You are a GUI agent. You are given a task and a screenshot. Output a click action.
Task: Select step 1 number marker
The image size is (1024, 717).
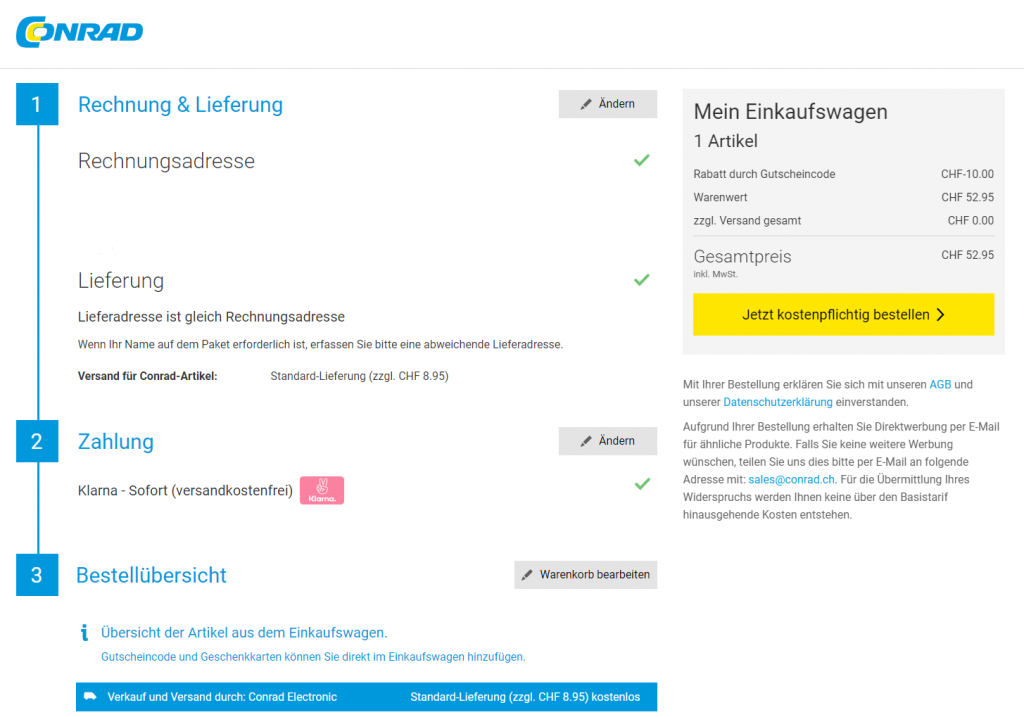click(37, 105)
